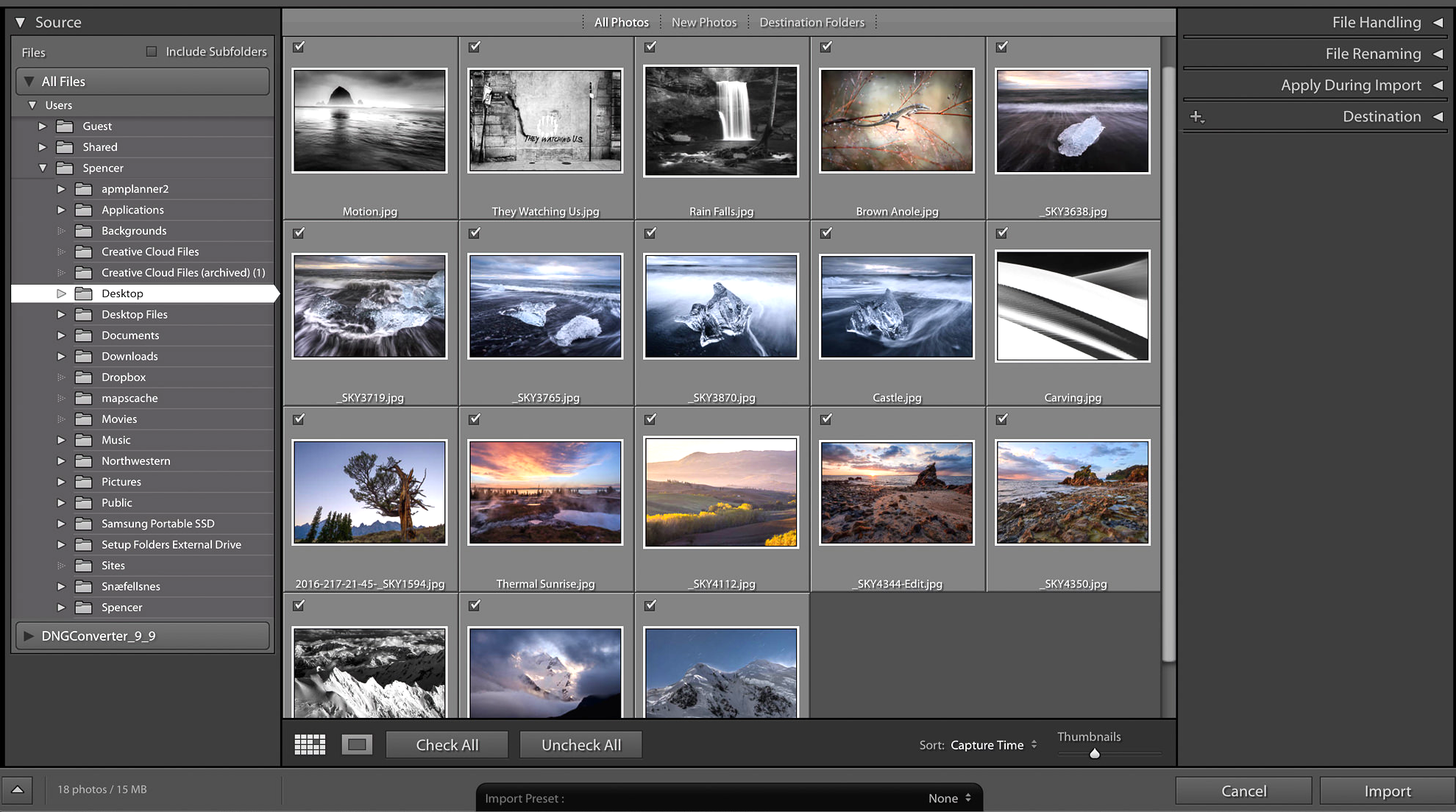1456x812 pixels.
Task: Switch to grid view icon
Action: [x=310, y=744]
